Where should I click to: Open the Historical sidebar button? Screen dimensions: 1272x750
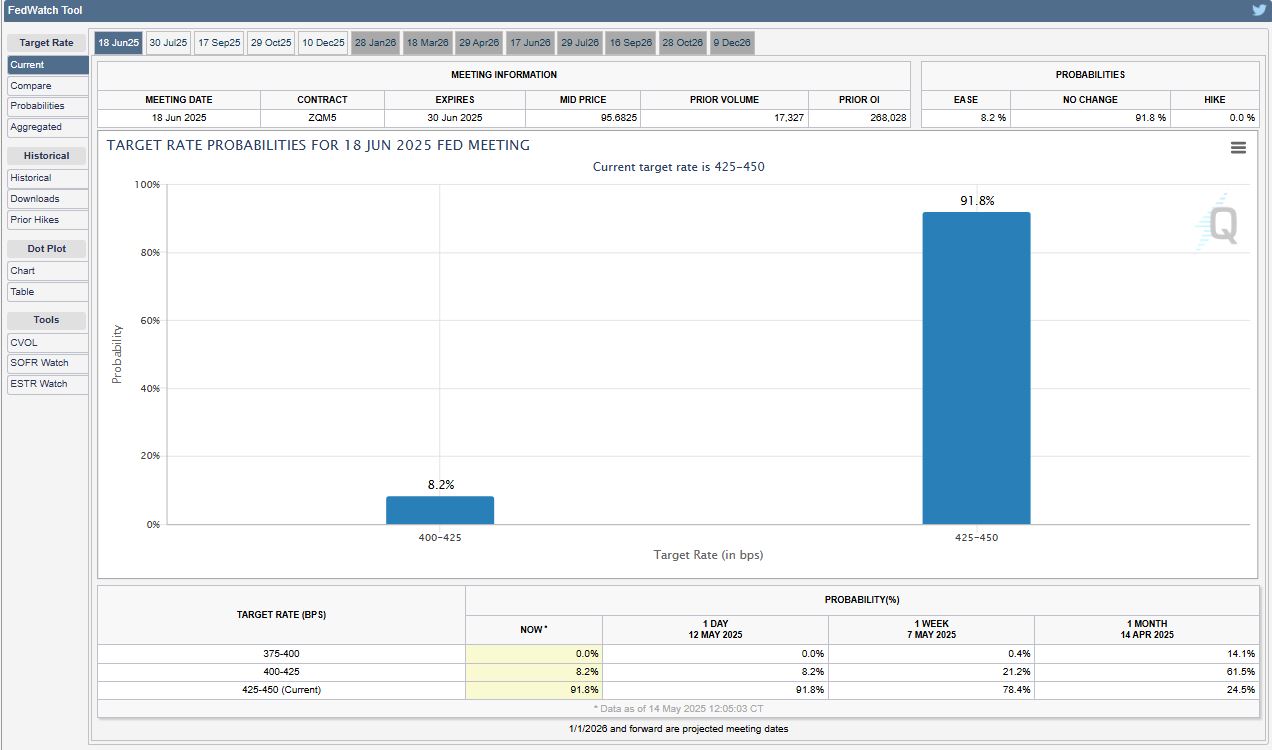47,178
